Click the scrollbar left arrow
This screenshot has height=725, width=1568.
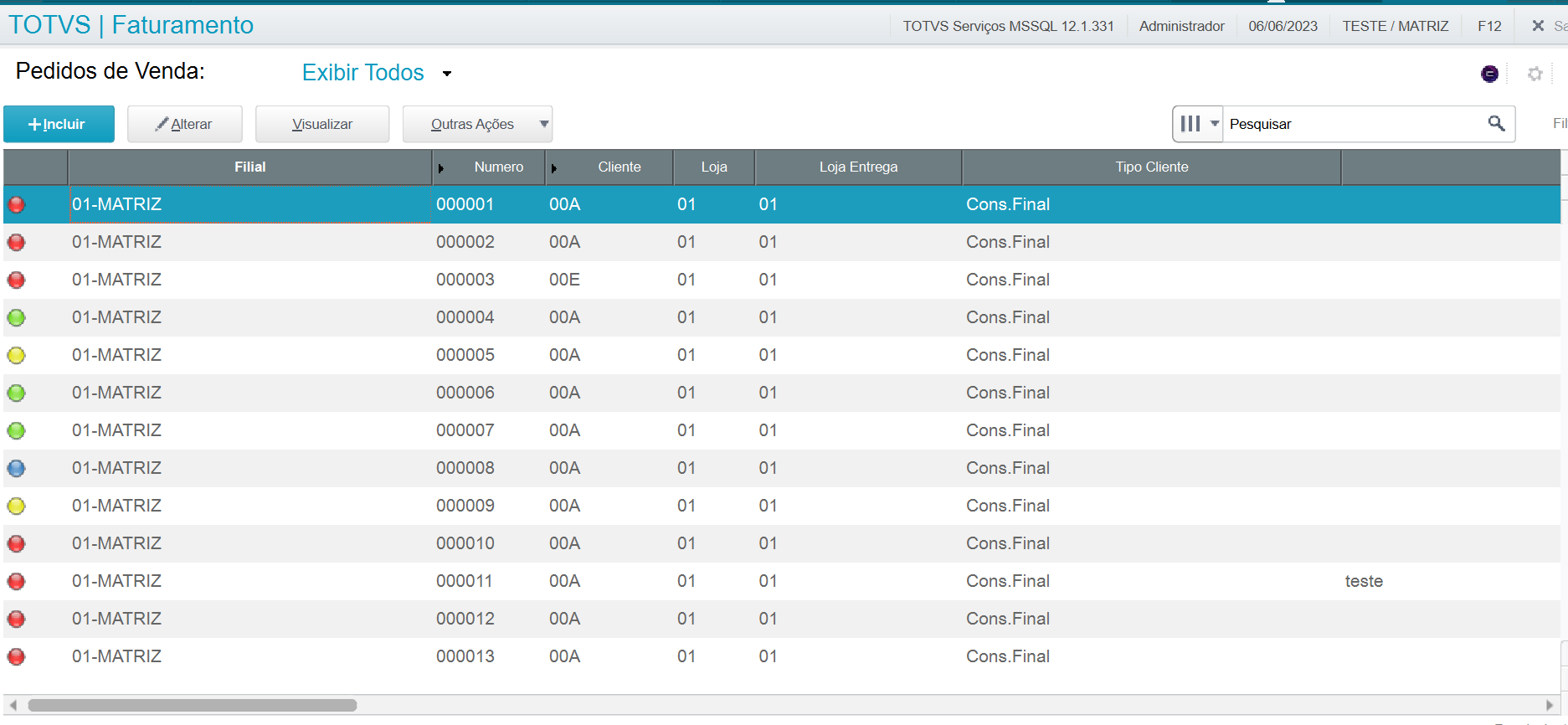(13, 705)
